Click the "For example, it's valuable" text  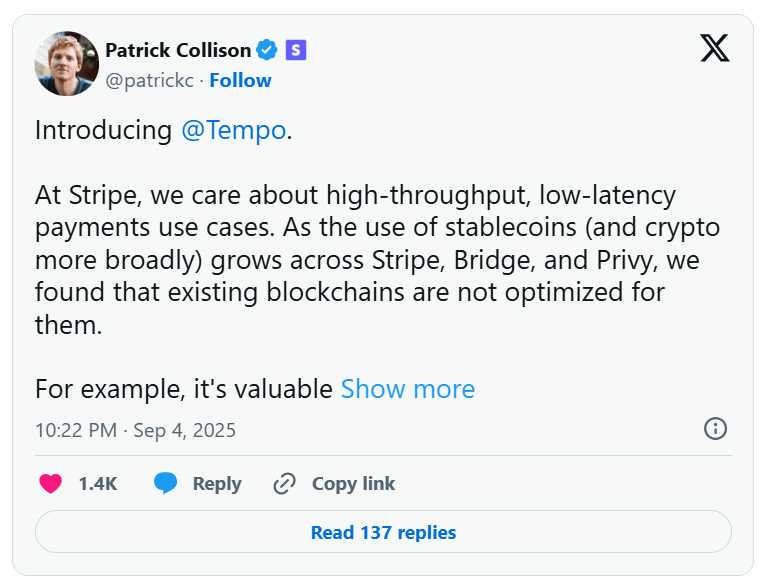(184, 389)
